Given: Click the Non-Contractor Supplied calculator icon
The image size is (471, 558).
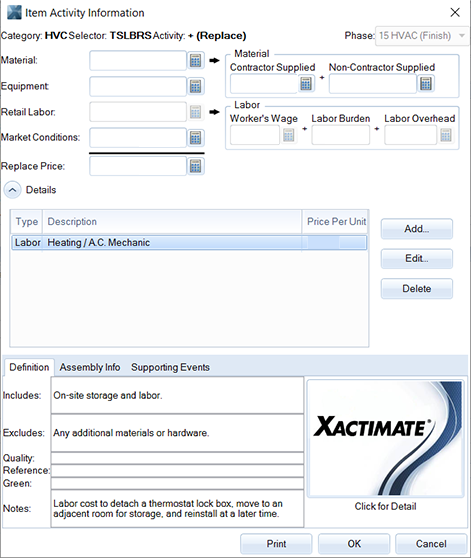Looking at the screenshot, I should 426,84.
